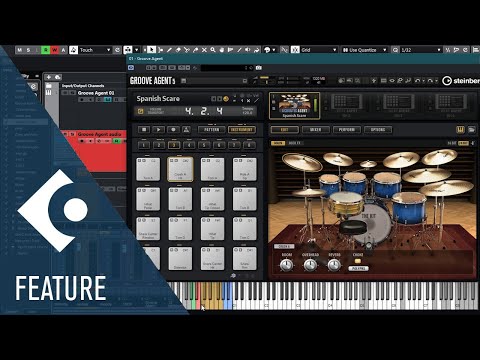Mute all tracks with M button

pos(19,50)
